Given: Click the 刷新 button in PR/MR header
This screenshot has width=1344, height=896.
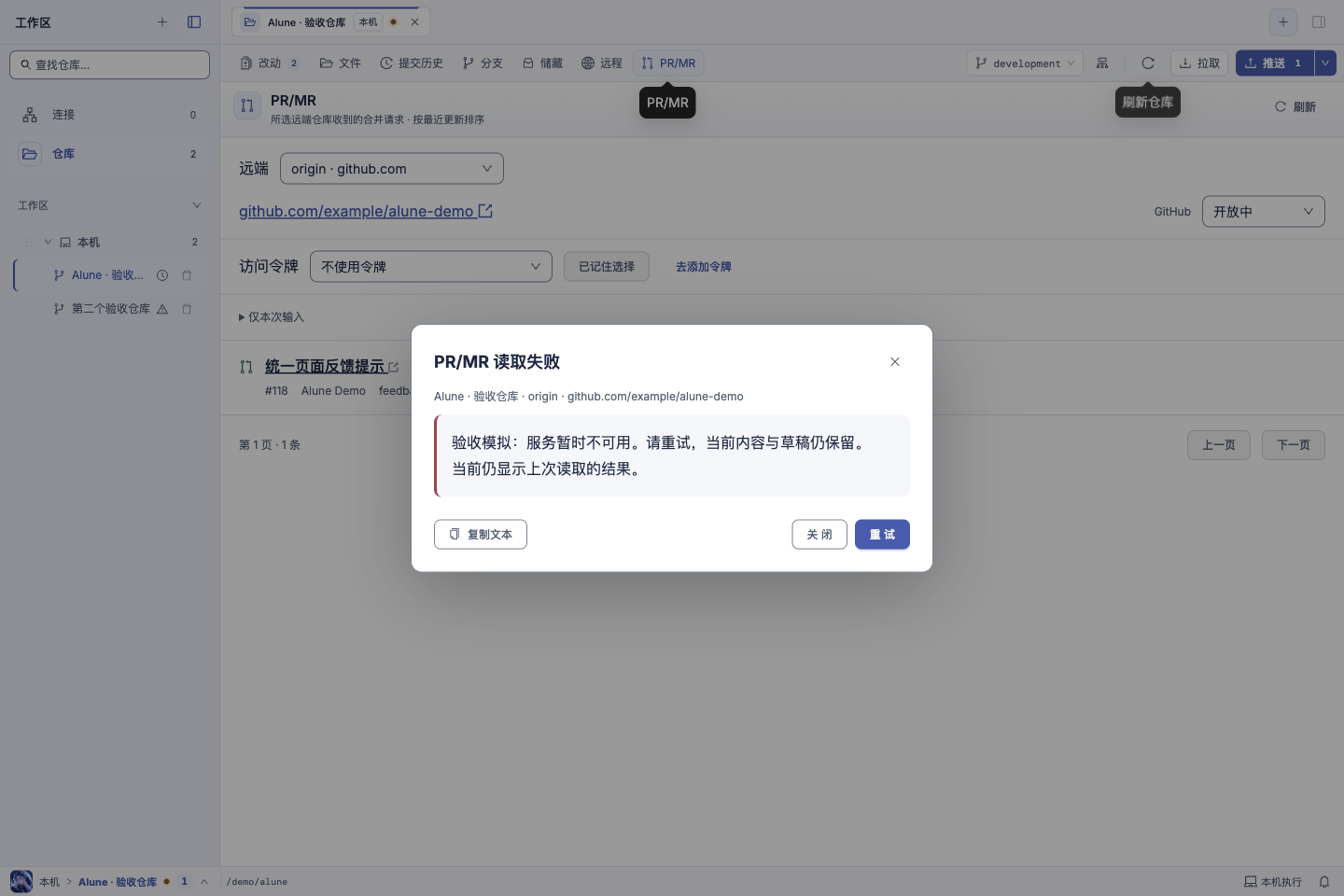Looking at the screenshot, I should coord(1295,107).
